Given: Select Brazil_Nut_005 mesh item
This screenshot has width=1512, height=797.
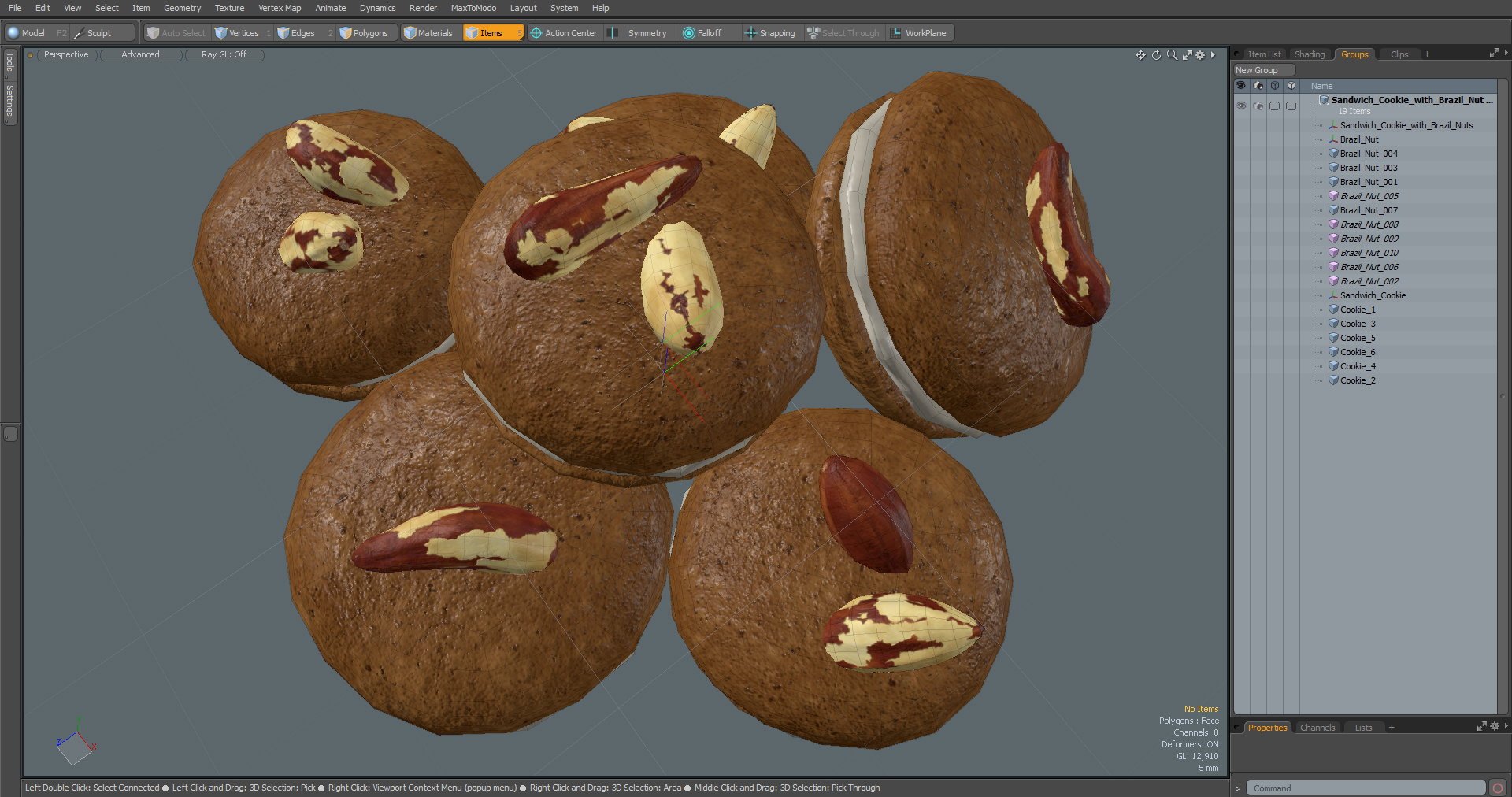Looking at the screenshot, I should pos(1369,196).
